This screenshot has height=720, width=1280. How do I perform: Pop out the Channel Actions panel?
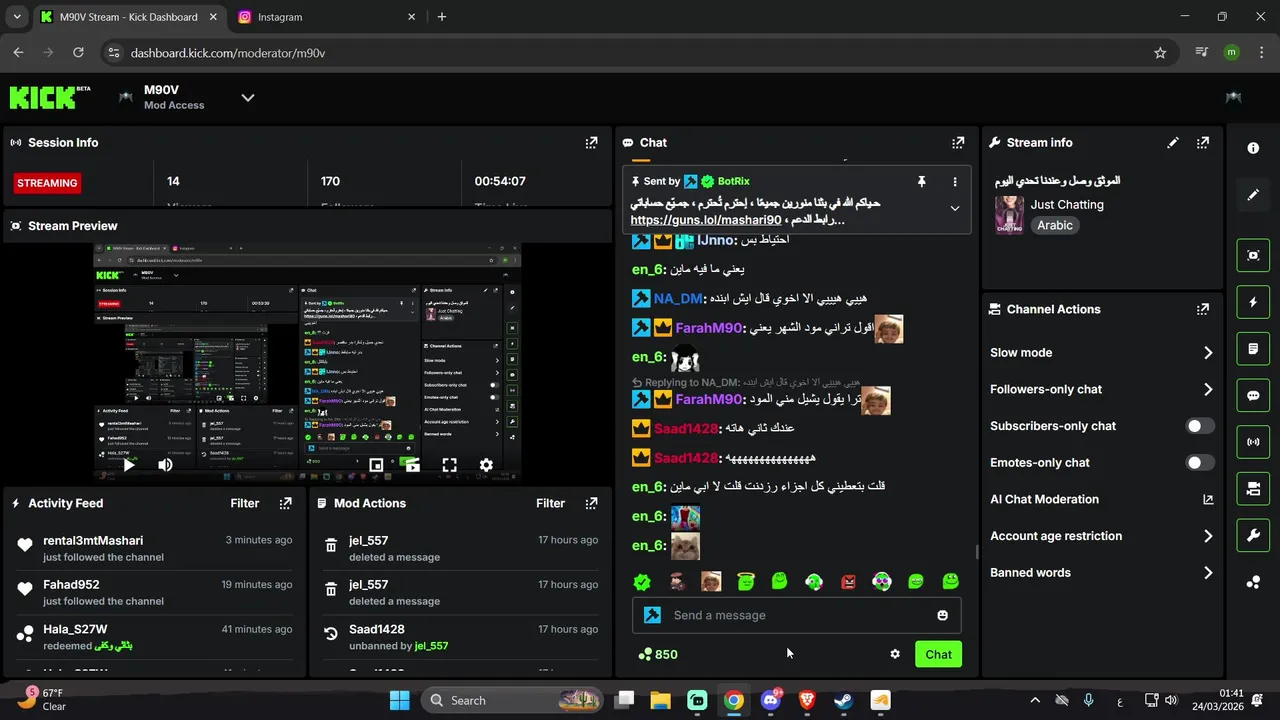tap(1203, 310)
